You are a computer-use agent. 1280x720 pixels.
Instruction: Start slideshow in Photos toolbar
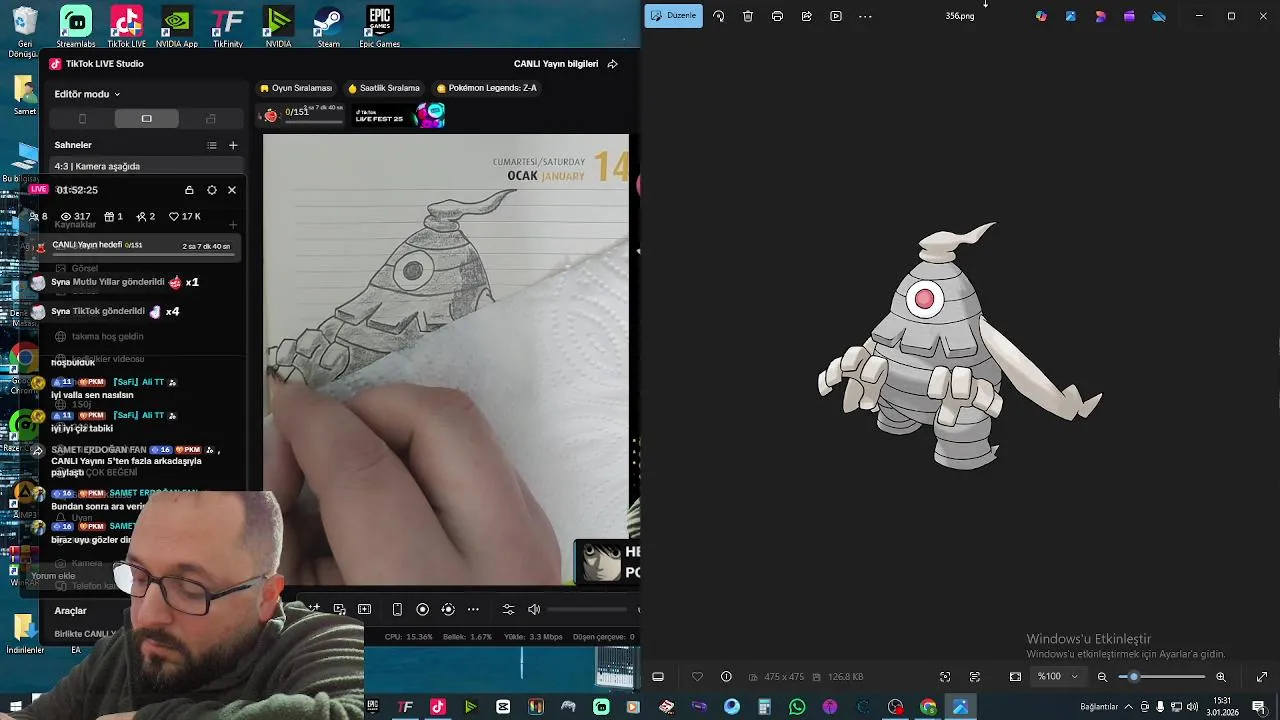pyautogui.click(x=836, y=16)
